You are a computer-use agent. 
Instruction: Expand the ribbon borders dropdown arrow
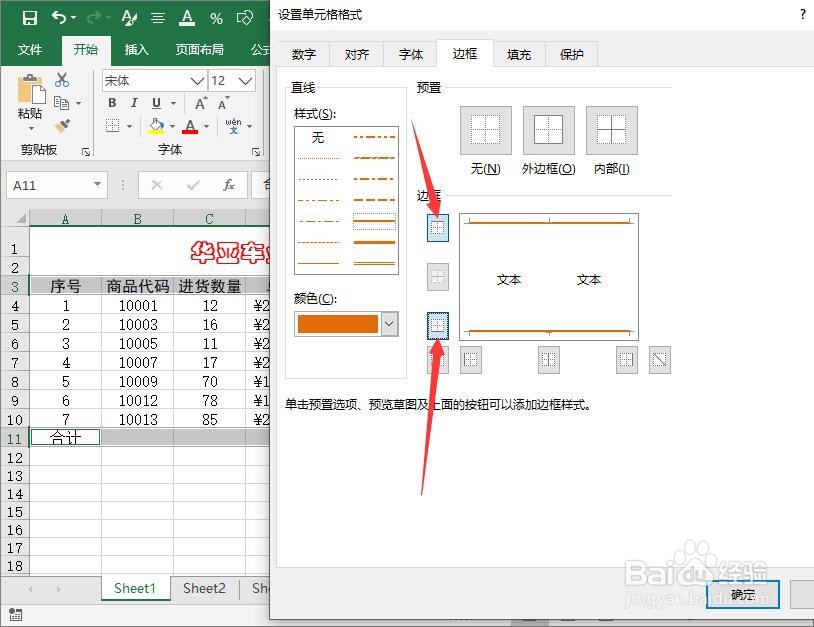(x=129, y=126)
